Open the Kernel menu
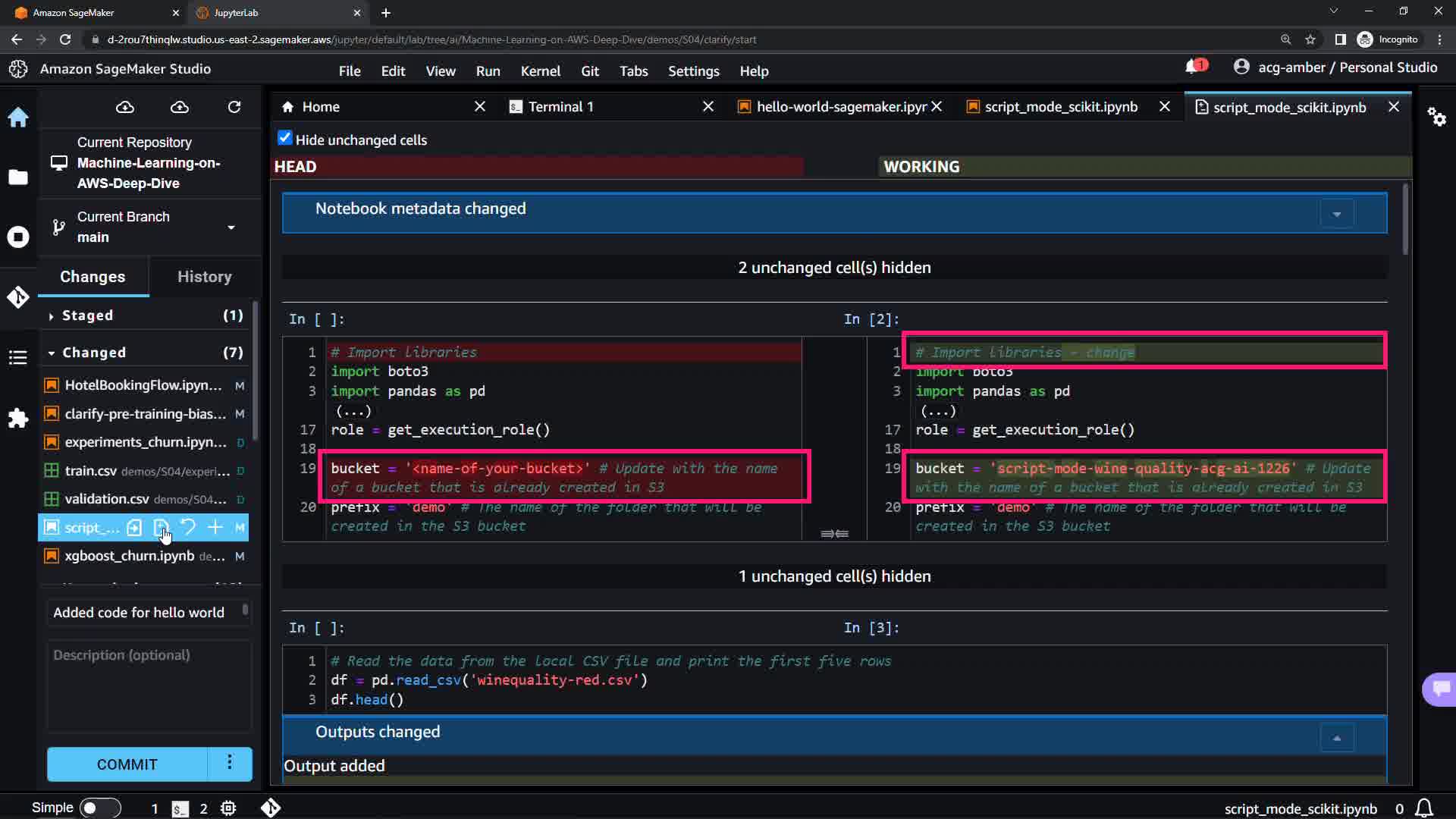This screenshot has height=819, width=1456. 540,71
